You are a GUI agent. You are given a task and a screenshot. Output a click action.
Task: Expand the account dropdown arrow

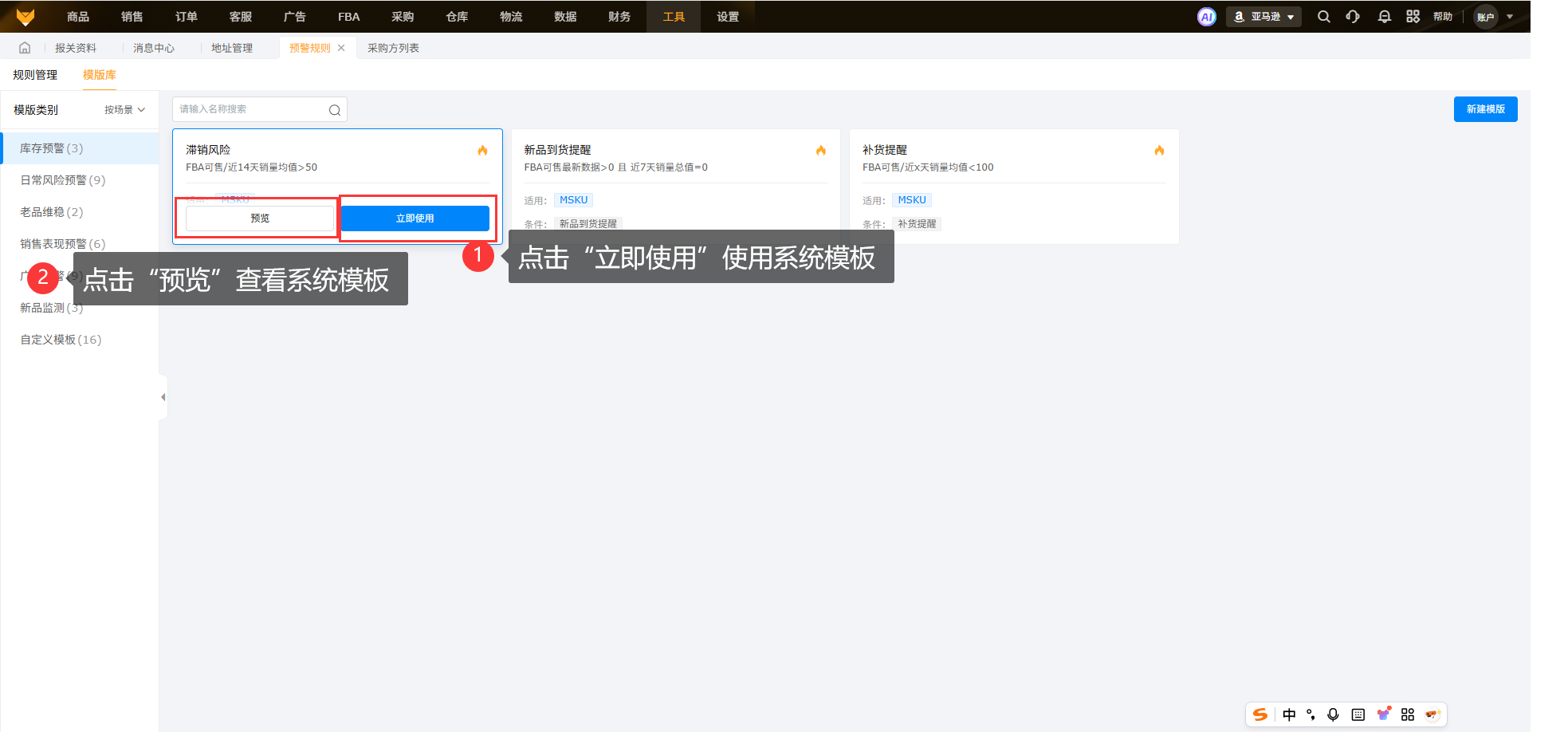(1510, 17)
